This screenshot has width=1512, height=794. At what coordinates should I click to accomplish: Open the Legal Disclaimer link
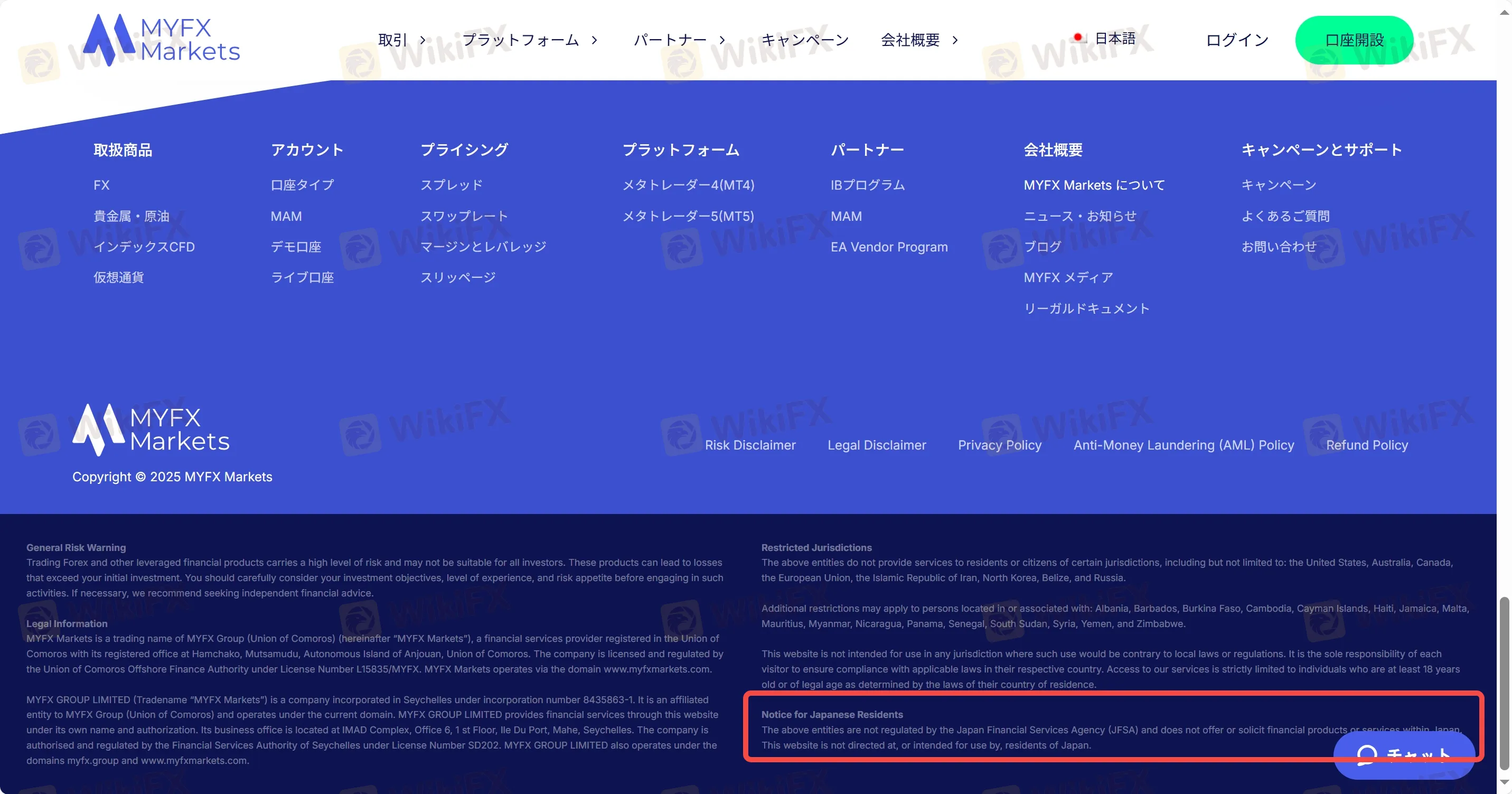coord(877,445)
